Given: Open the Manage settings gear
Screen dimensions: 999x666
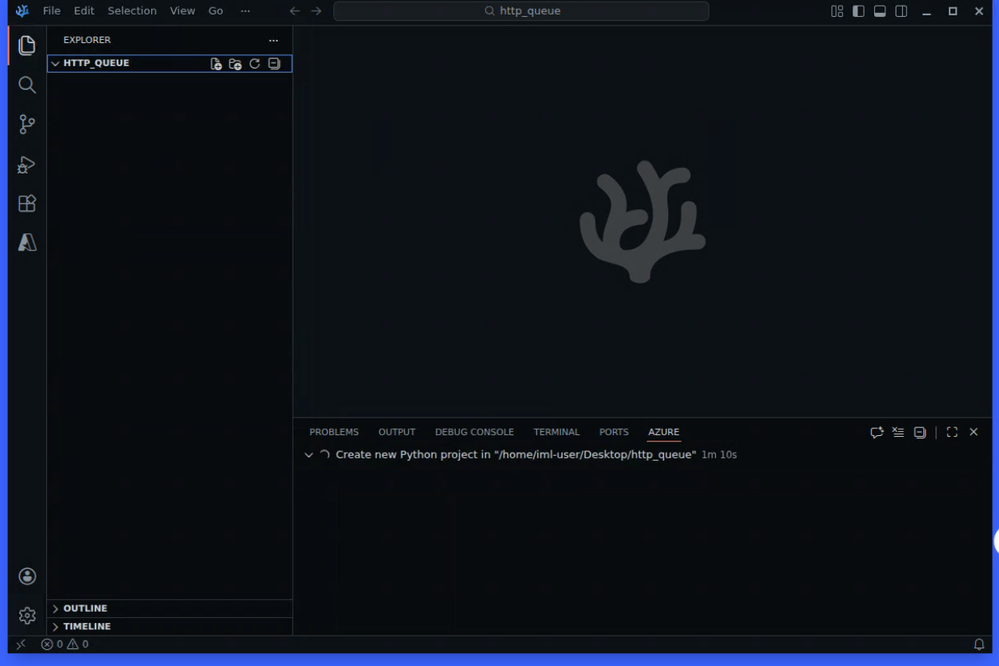Looking at the screenshot, I should 27,616.
